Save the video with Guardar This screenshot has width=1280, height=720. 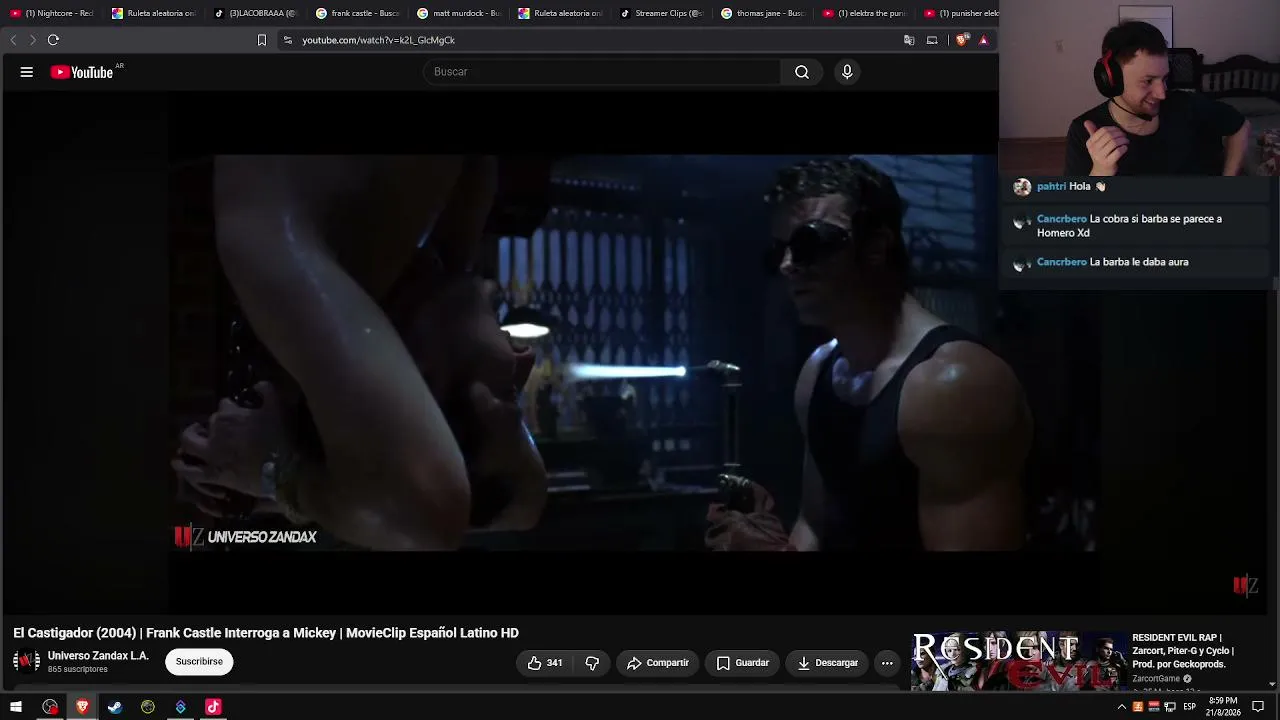[x=743, y=663]
